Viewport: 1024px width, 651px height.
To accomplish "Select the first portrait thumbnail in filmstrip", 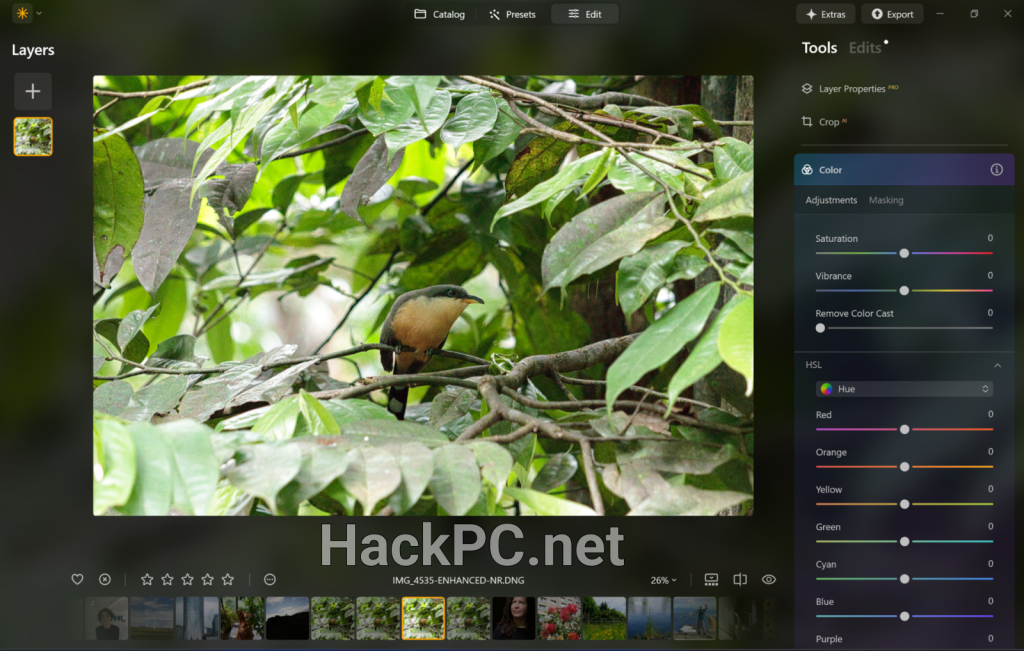I will click(x=106, y=618).
